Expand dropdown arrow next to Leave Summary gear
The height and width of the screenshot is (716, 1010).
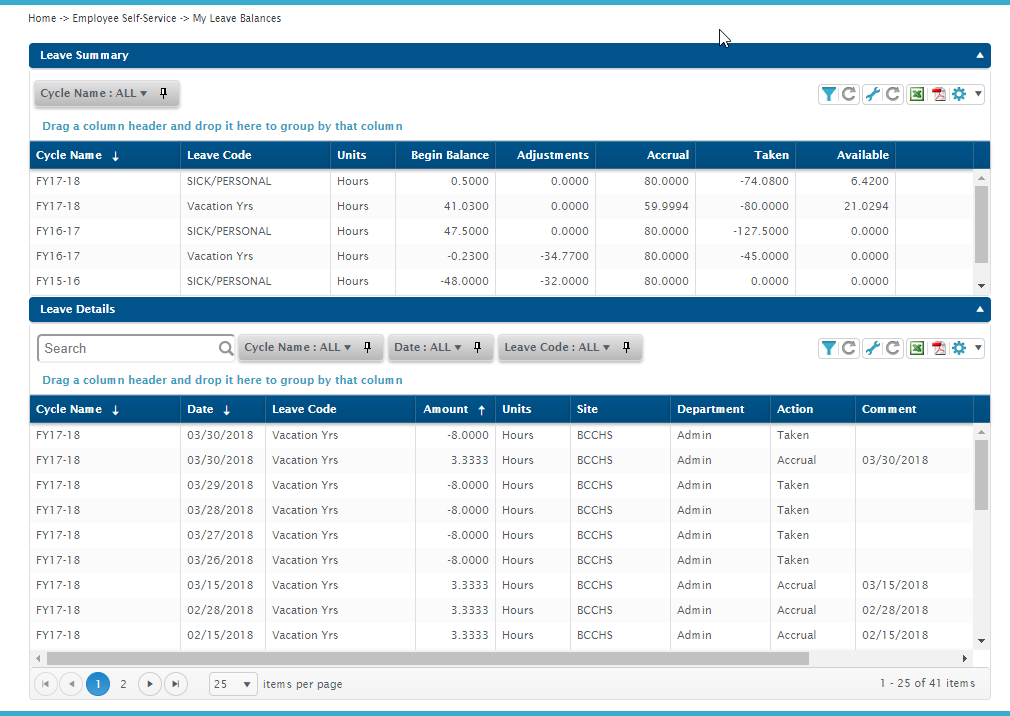(x=978, y=94)
